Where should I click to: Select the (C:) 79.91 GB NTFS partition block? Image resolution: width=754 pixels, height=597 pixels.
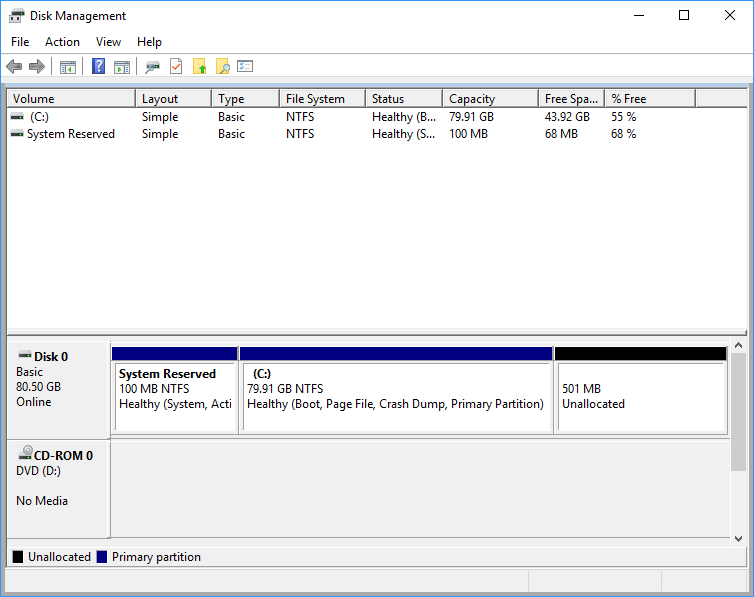click(x=396, y=390)
